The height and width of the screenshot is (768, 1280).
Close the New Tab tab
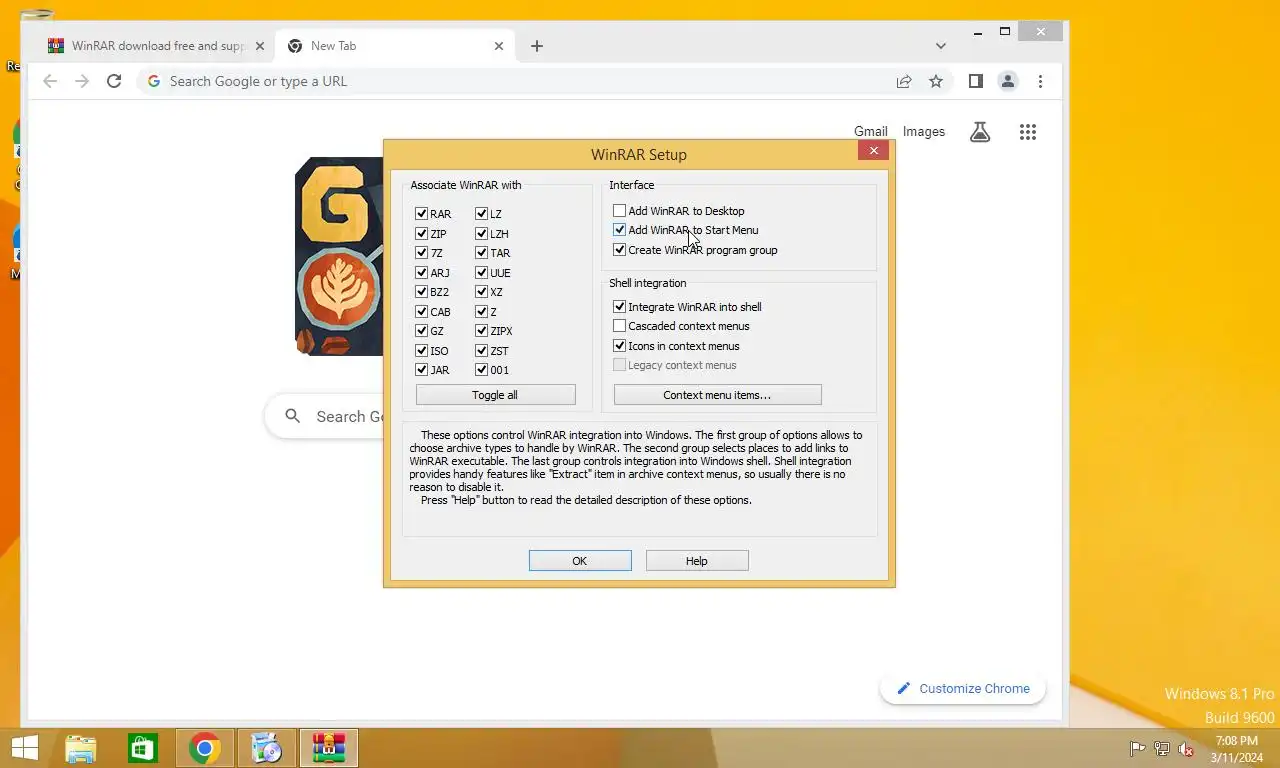tap(499, 46)
